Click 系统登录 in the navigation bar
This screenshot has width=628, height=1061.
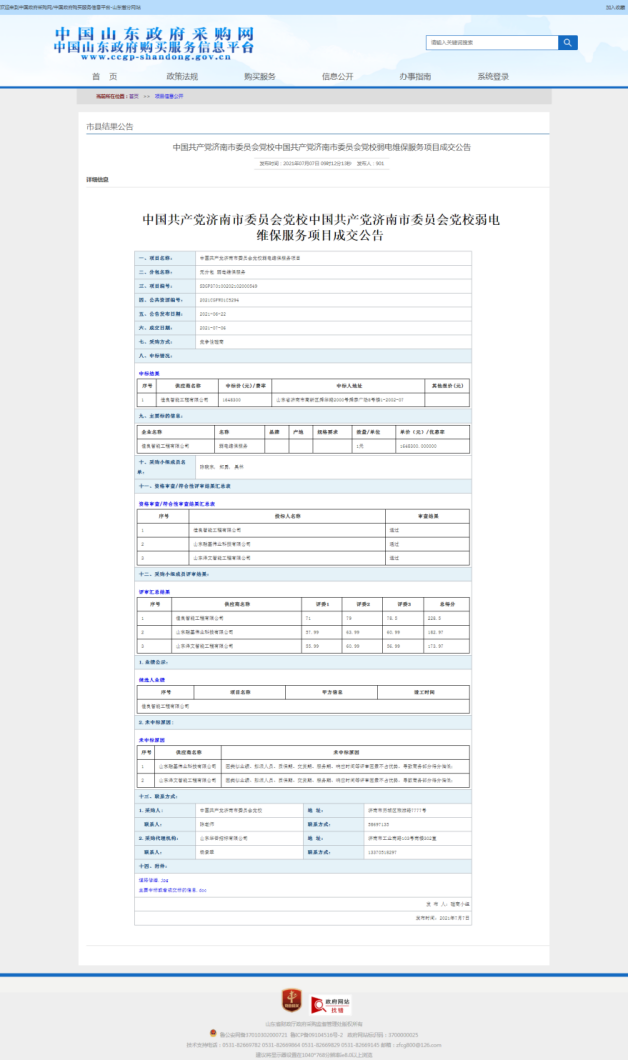click(493, 76)
